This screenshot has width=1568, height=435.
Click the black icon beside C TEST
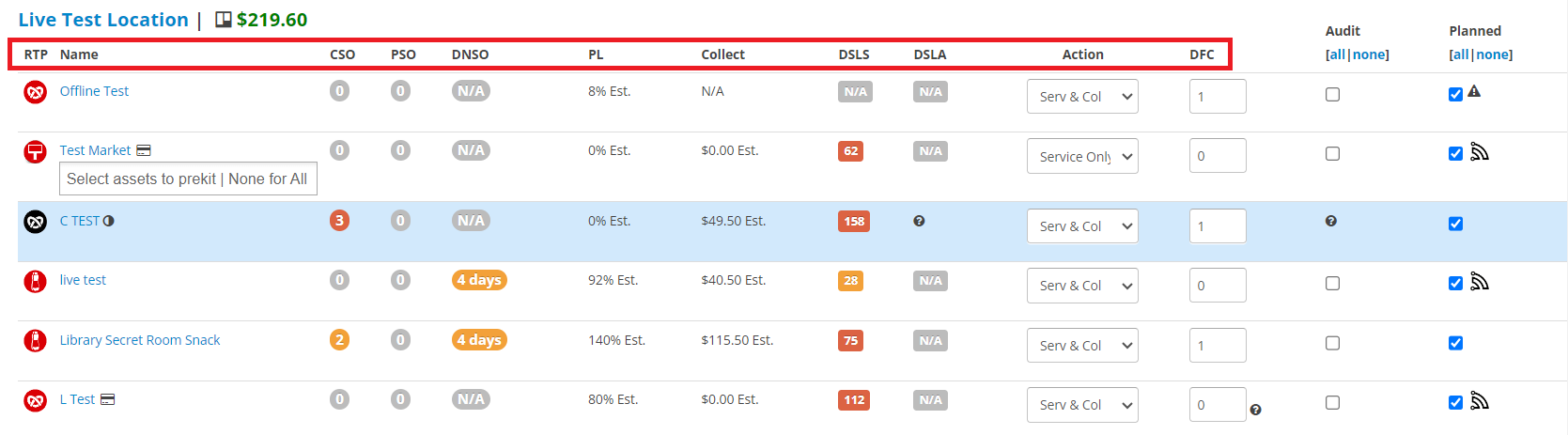point(35,222)
